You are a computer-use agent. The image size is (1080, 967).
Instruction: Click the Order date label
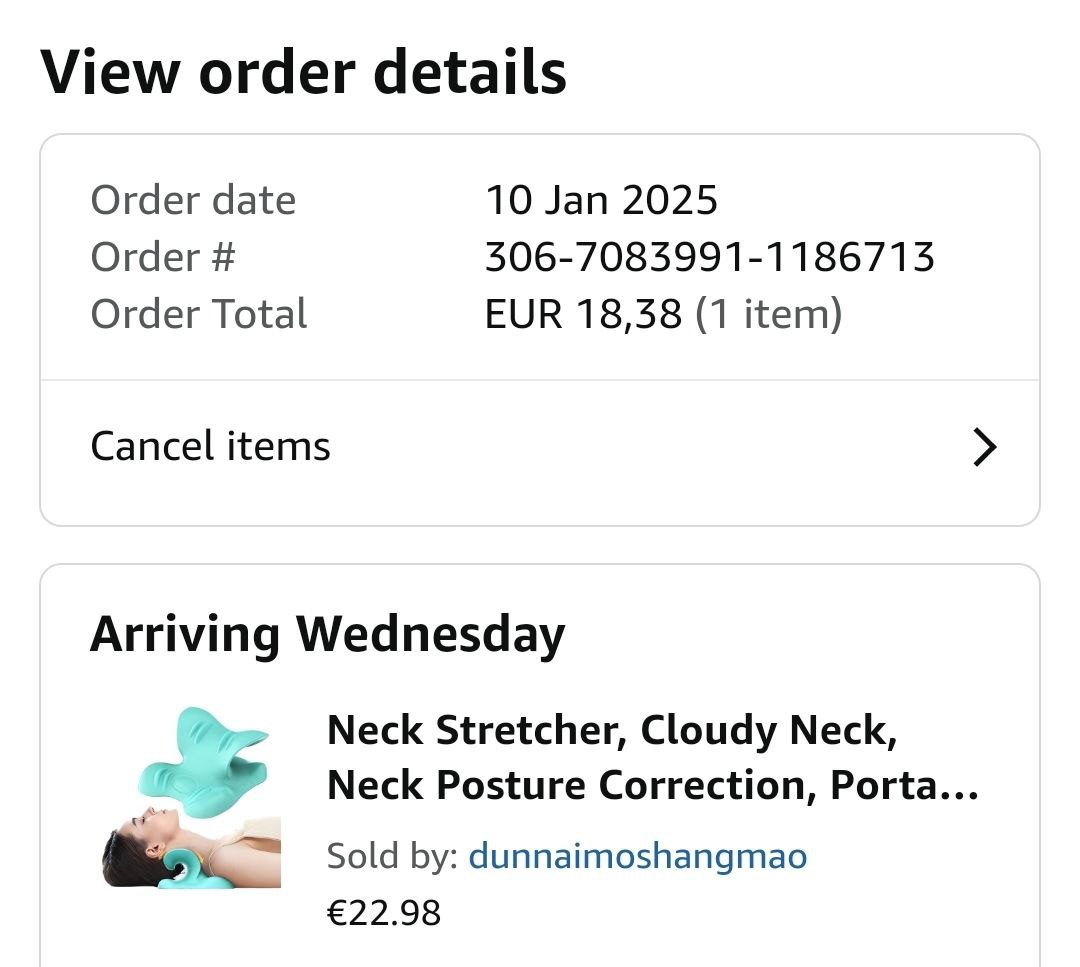click(x=193, y=201)
